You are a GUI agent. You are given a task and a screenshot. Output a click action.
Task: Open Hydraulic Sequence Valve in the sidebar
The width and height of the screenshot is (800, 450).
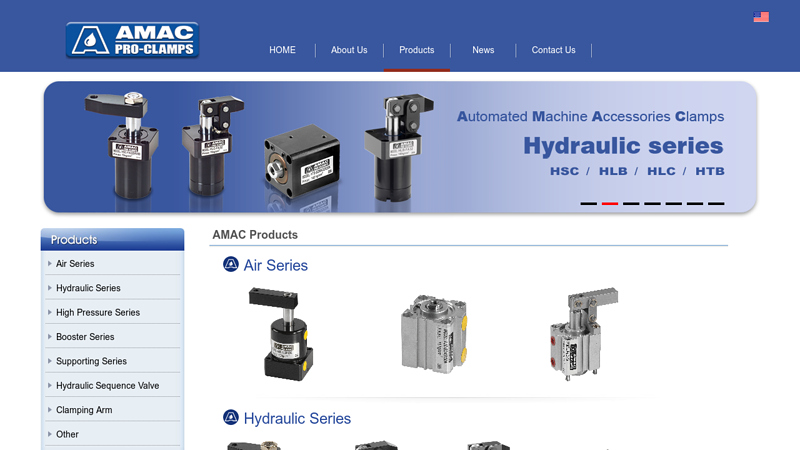coord(108,386)
